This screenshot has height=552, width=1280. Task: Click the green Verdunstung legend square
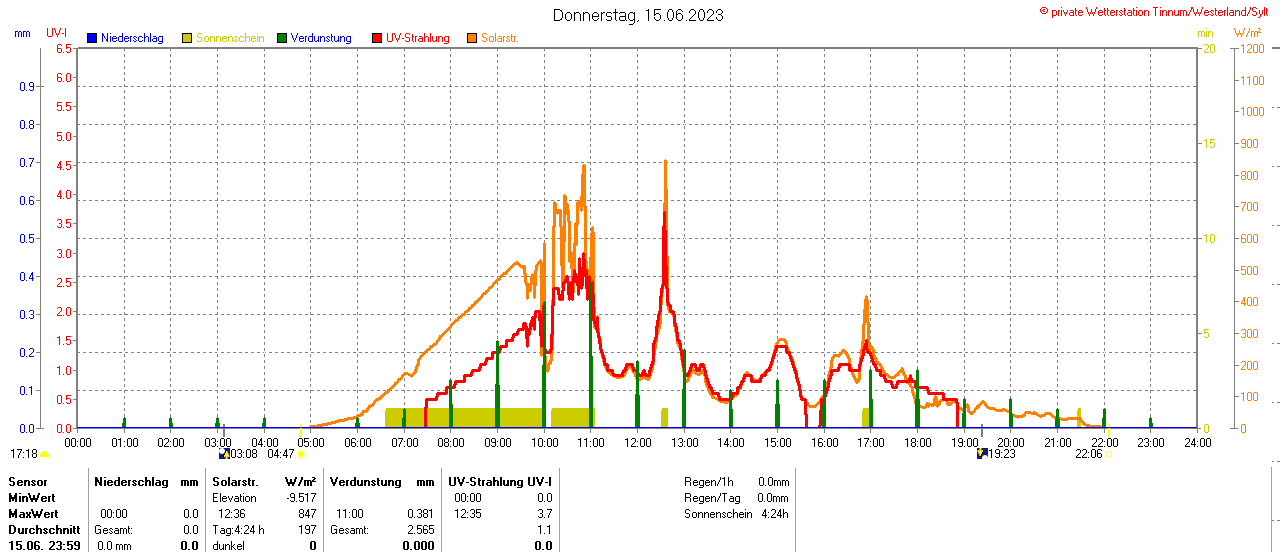pyautogui.click(x=282, y=38)
